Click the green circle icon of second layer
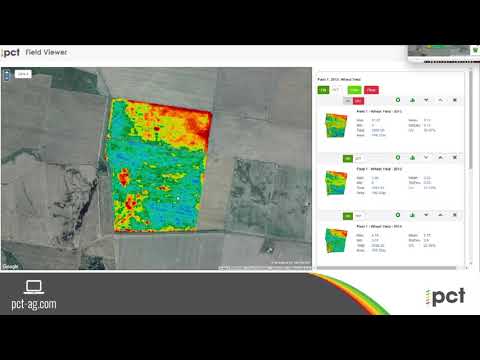480x360 pixels. click(398, 157)
